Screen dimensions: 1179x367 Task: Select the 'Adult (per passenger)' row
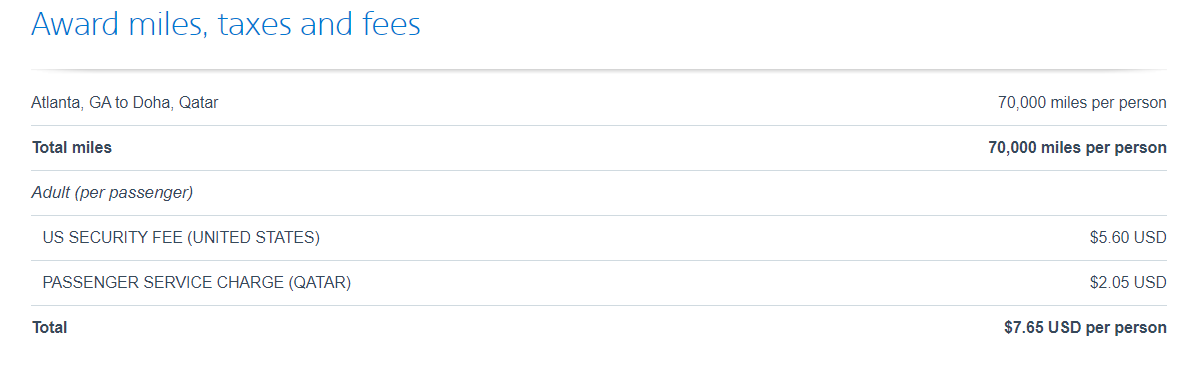point(599,193)
